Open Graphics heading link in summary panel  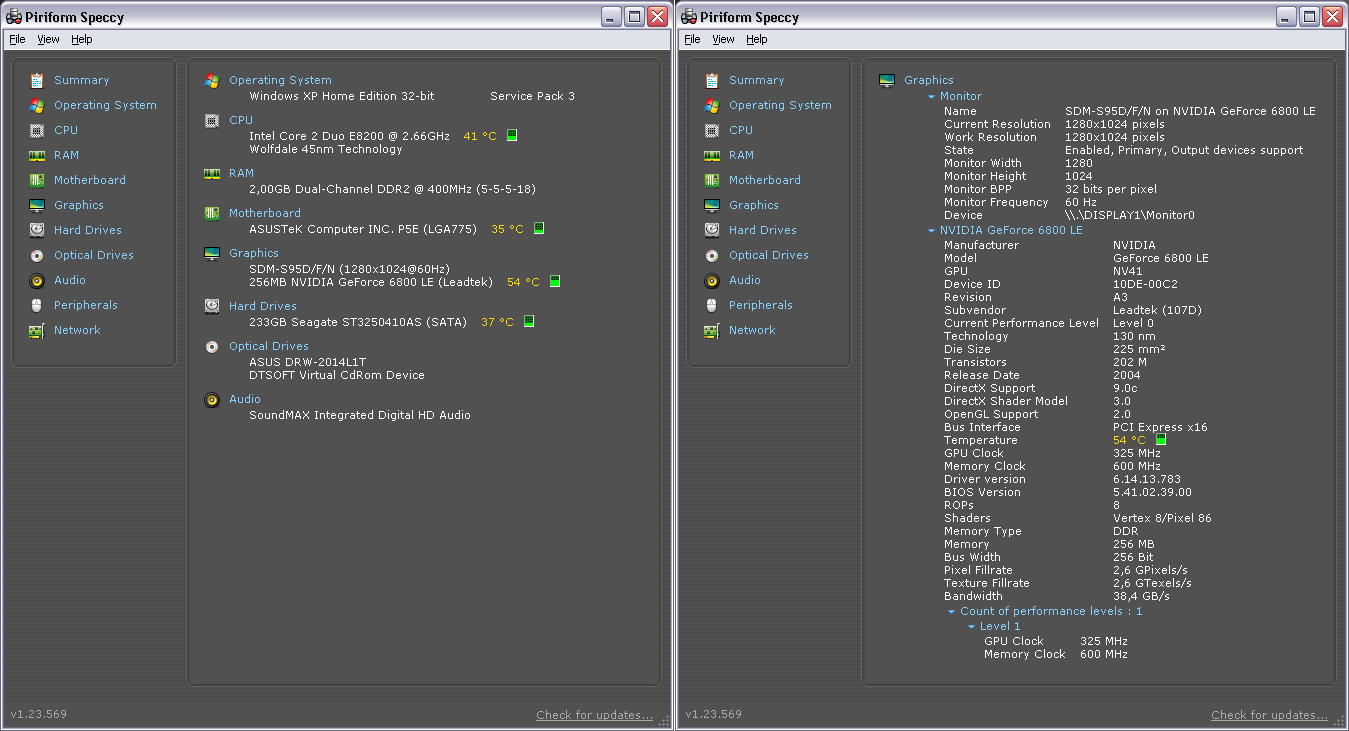pos(254,253)
